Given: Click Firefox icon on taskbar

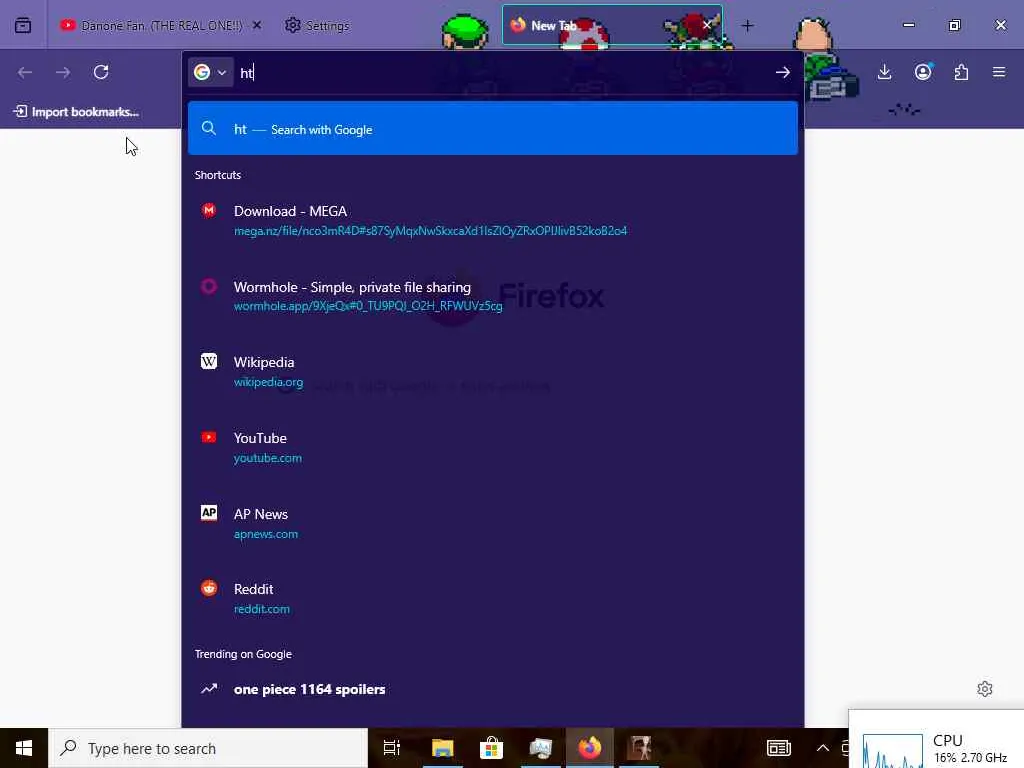Looking at the screenshot, I should pos(589,748).
